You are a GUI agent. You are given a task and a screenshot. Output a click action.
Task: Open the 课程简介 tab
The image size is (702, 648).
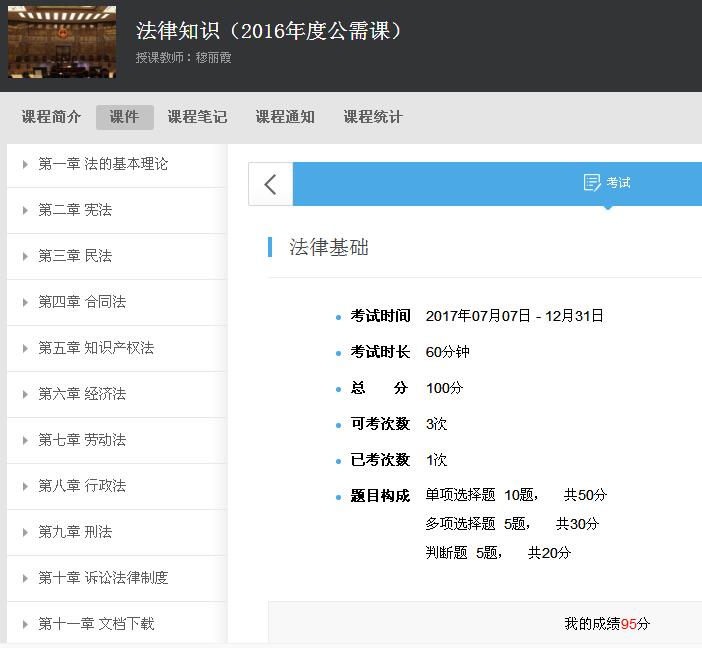52,117
